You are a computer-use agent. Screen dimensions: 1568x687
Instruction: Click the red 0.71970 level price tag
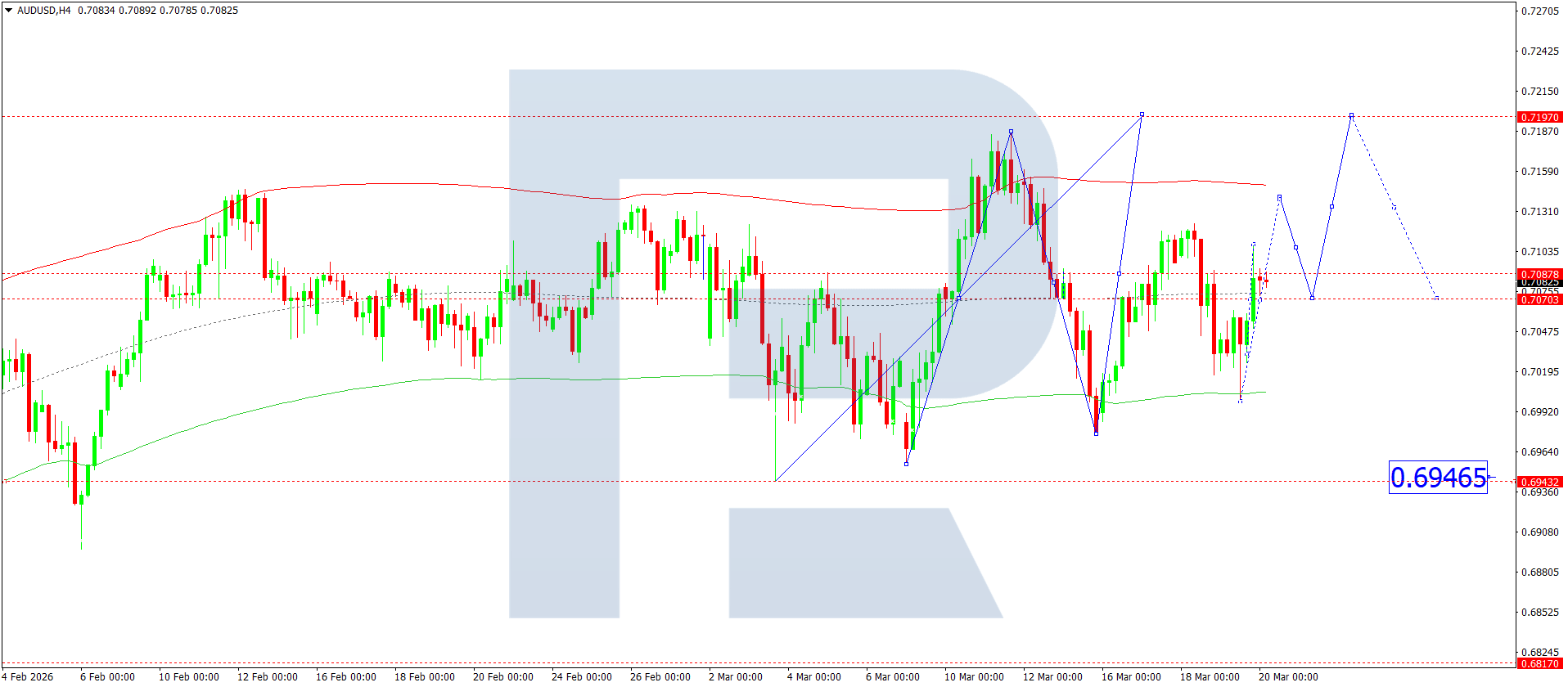tap(1539, 117)
